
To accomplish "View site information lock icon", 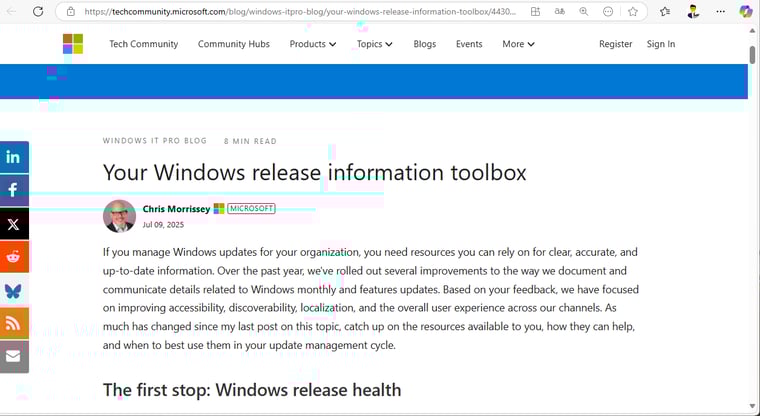I will pos(71,12).
